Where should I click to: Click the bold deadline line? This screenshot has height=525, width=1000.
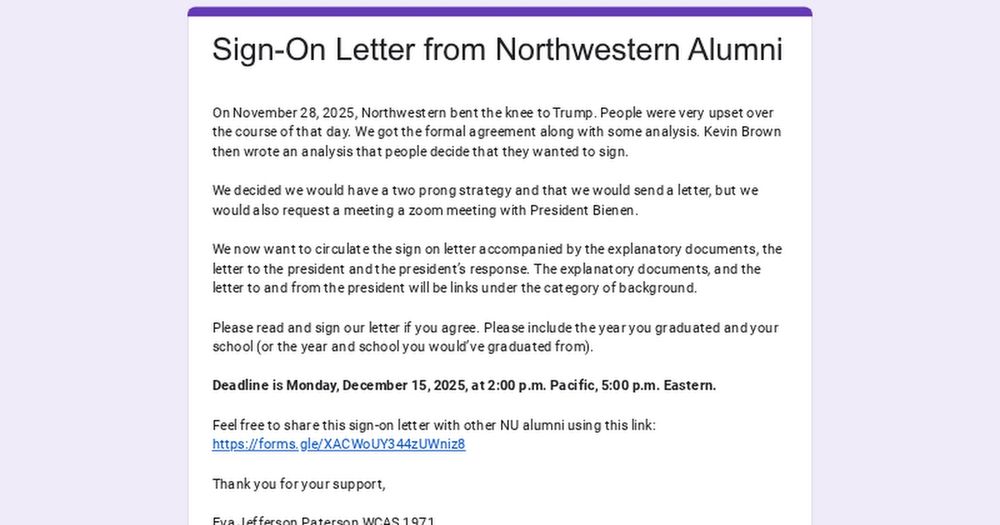[x=464, y=385]
